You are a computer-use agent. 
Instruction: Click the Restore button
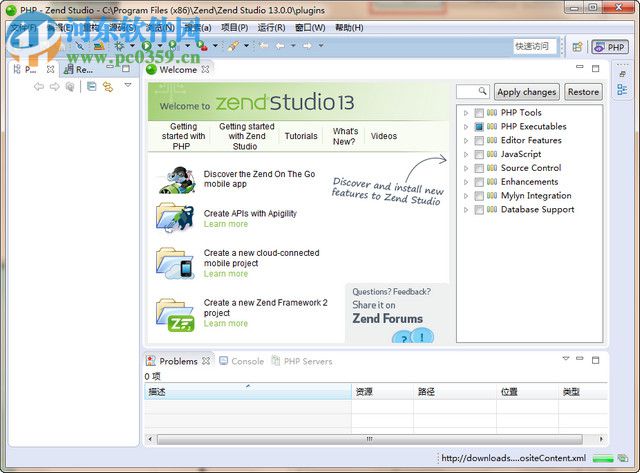click(583, 92)
